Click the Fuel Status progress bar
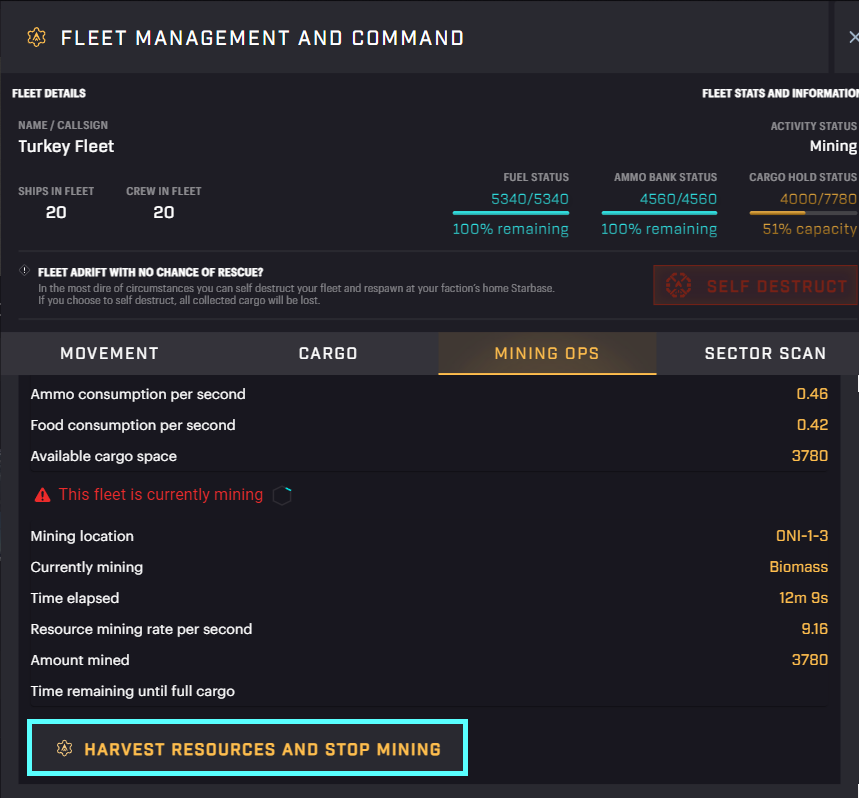Screen dimensions: 859x798 point(510,213)
